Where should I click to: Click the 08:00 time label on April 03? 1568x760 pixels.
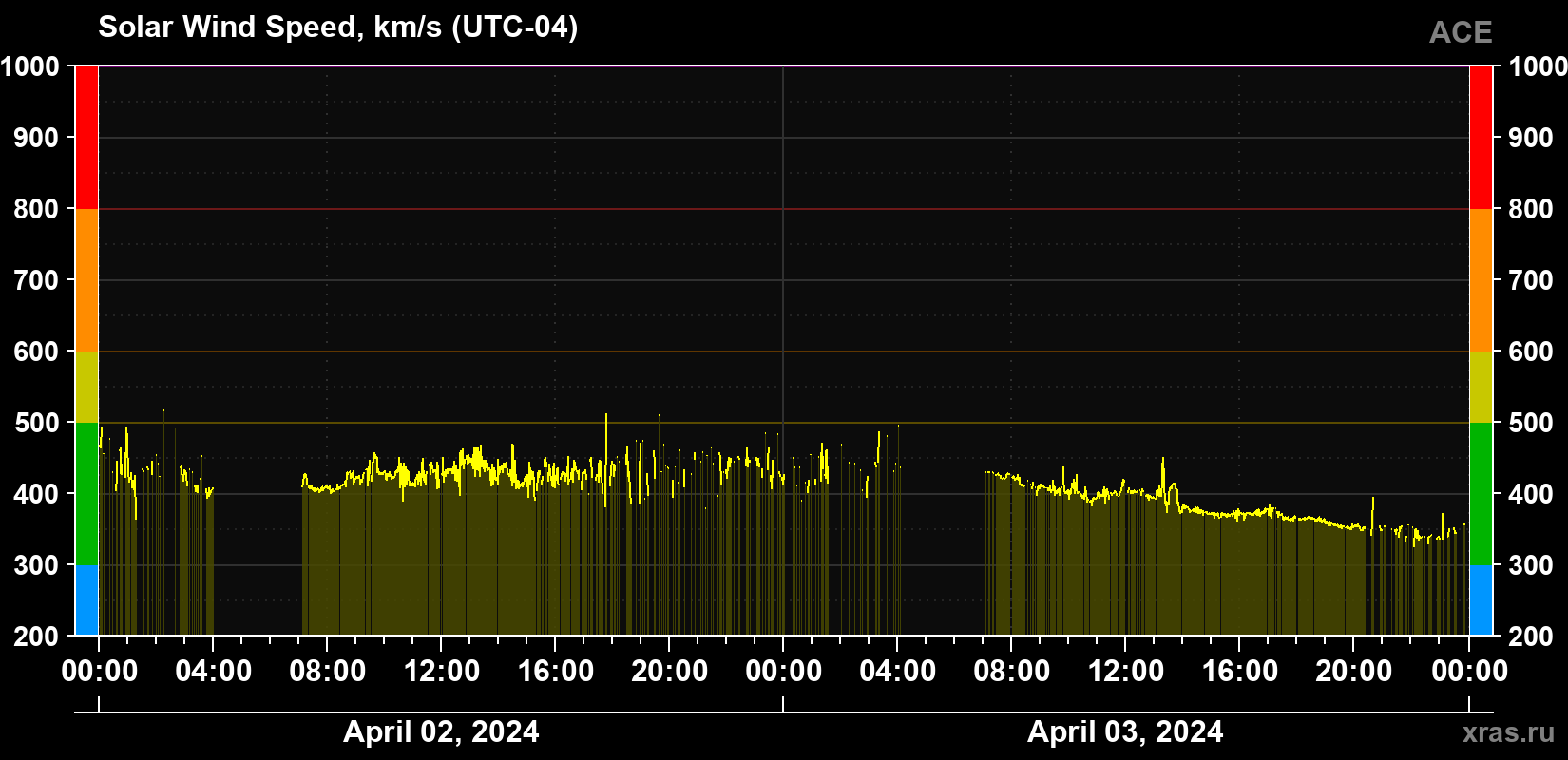pos(1012,672)
